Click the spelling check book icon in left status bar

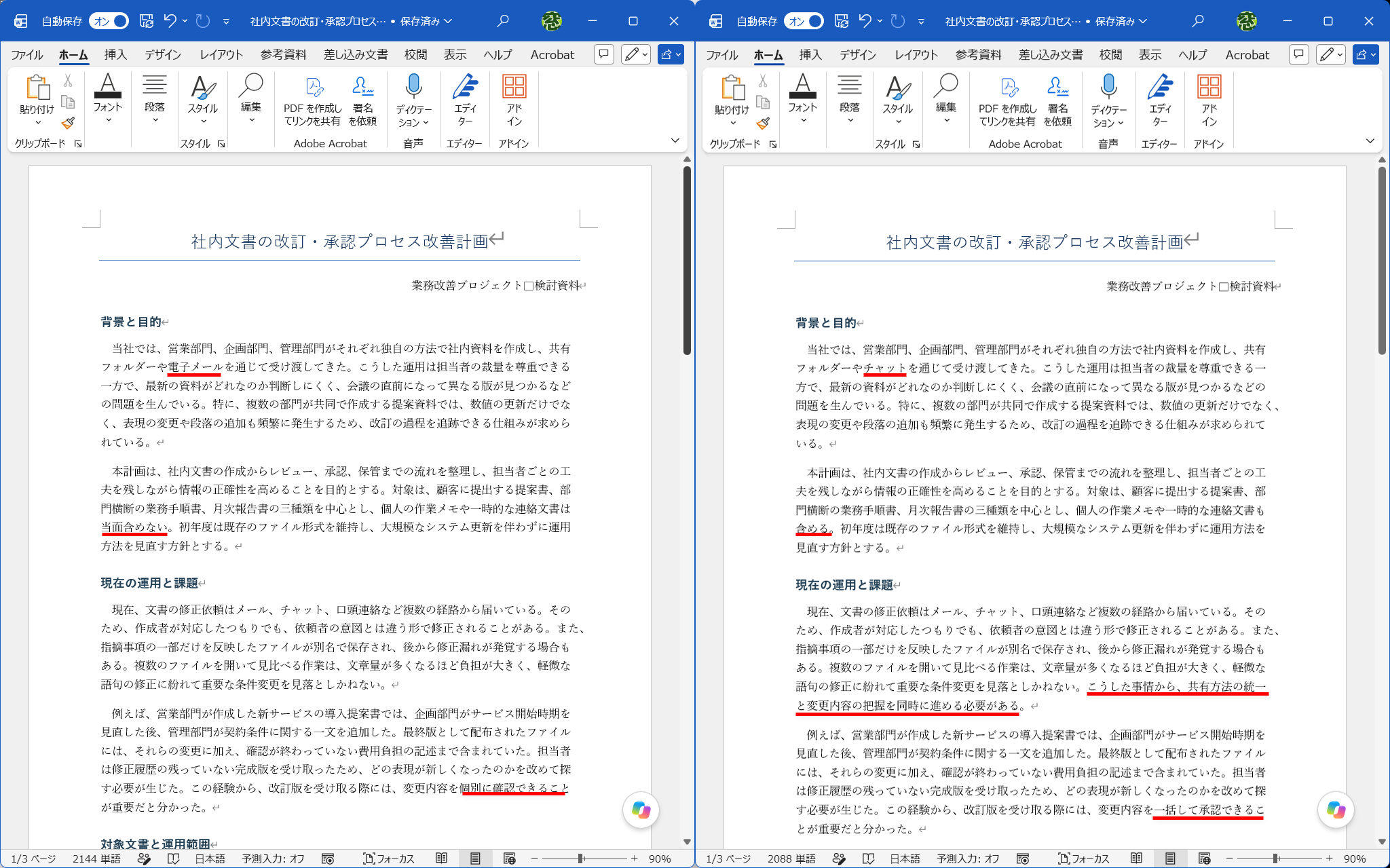tap(173, 858)
